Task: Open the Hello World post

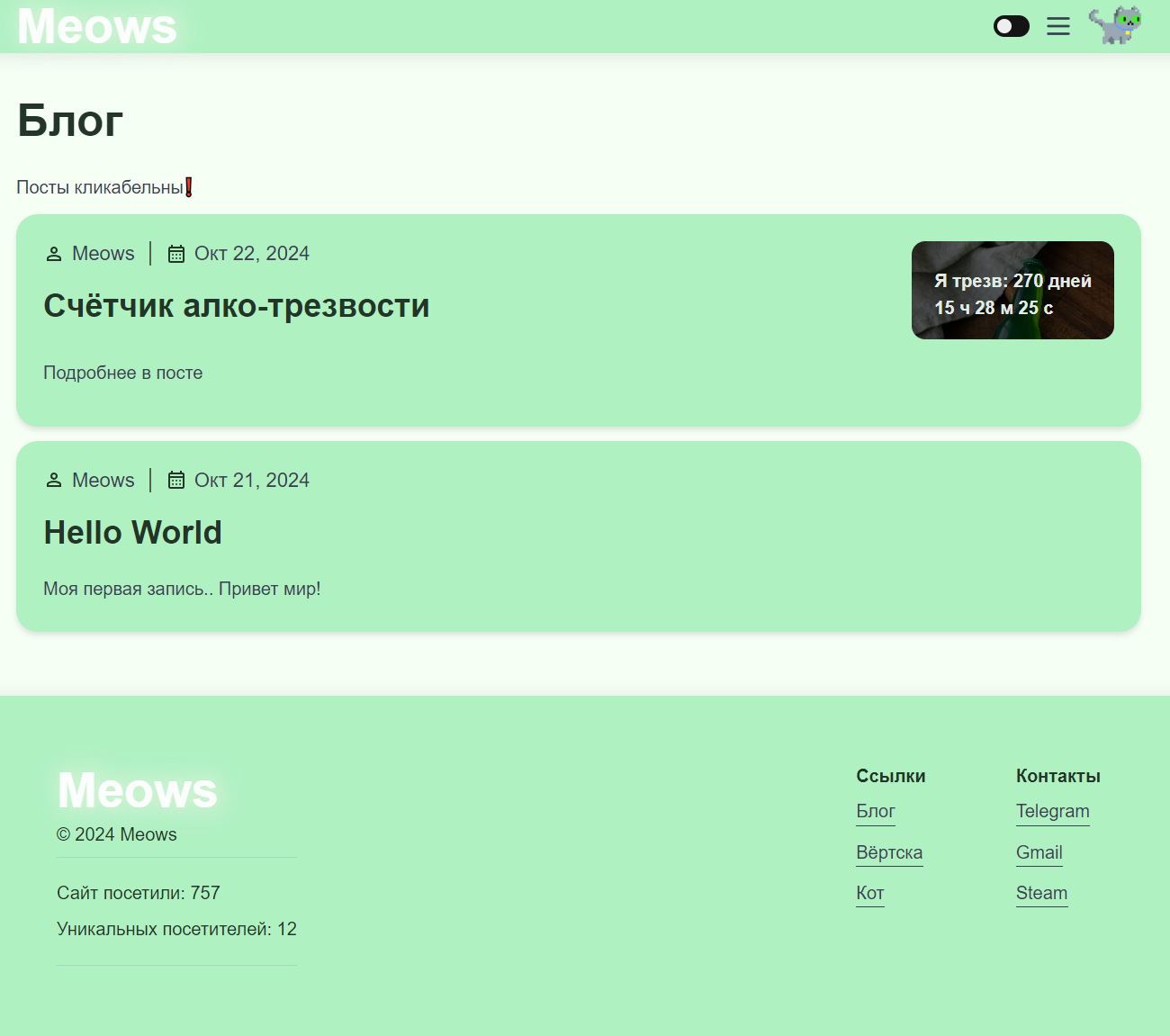Action: 133,533
